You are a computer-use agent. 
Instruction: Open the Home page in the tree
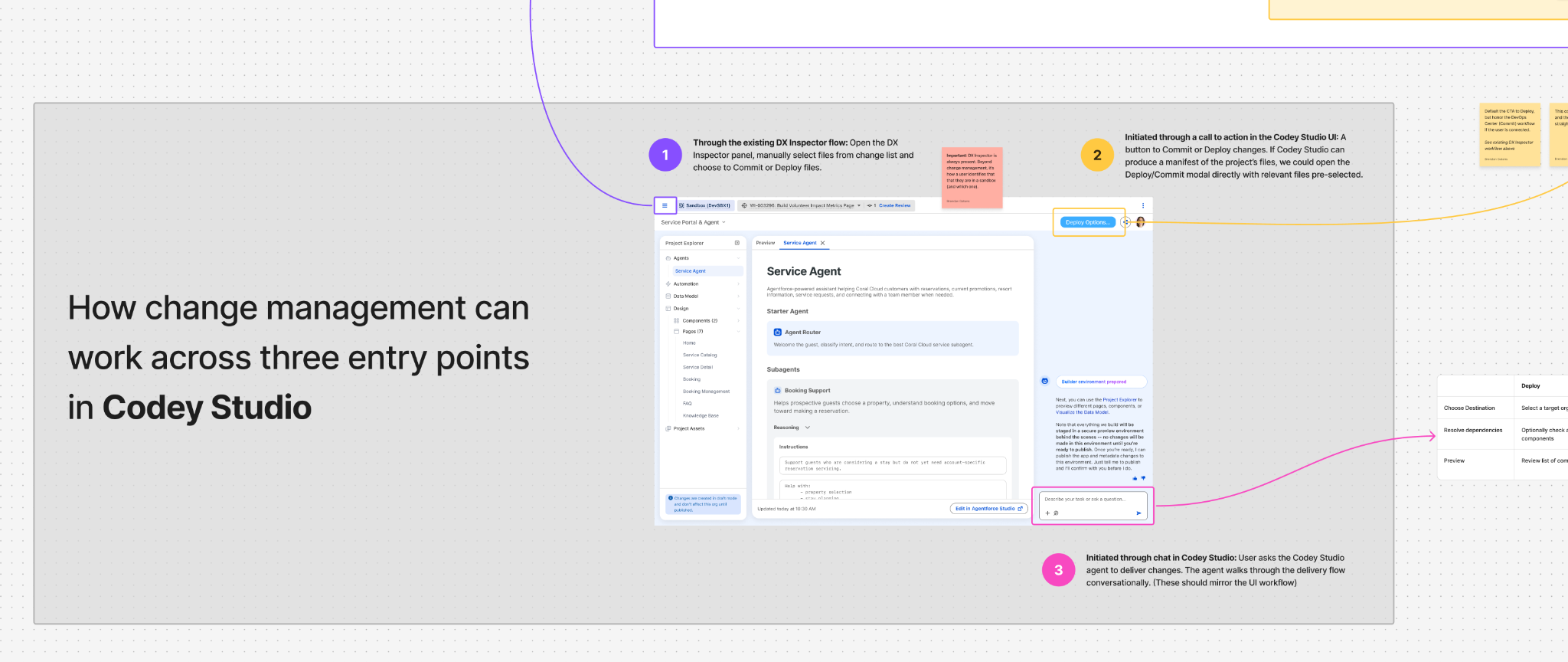[x=689, y=343]
